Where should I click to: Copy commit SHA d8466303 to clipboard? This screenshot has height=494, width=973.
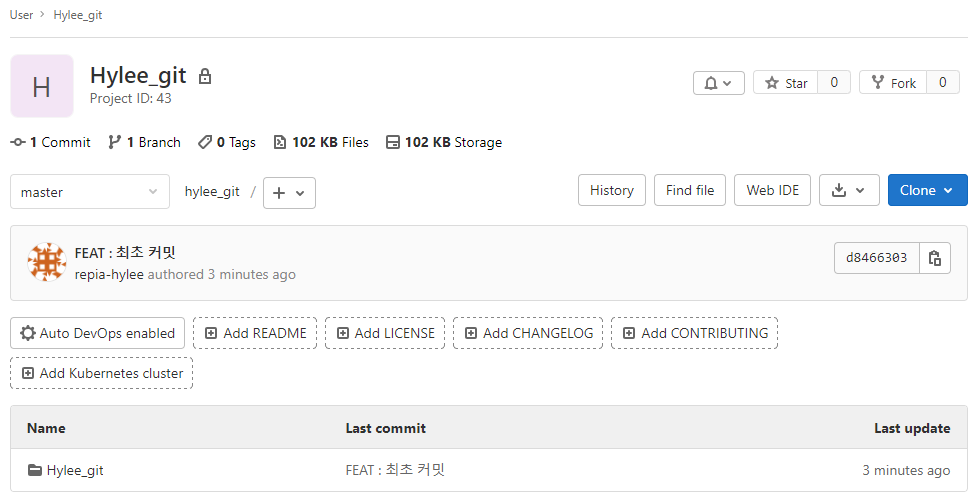935,258
